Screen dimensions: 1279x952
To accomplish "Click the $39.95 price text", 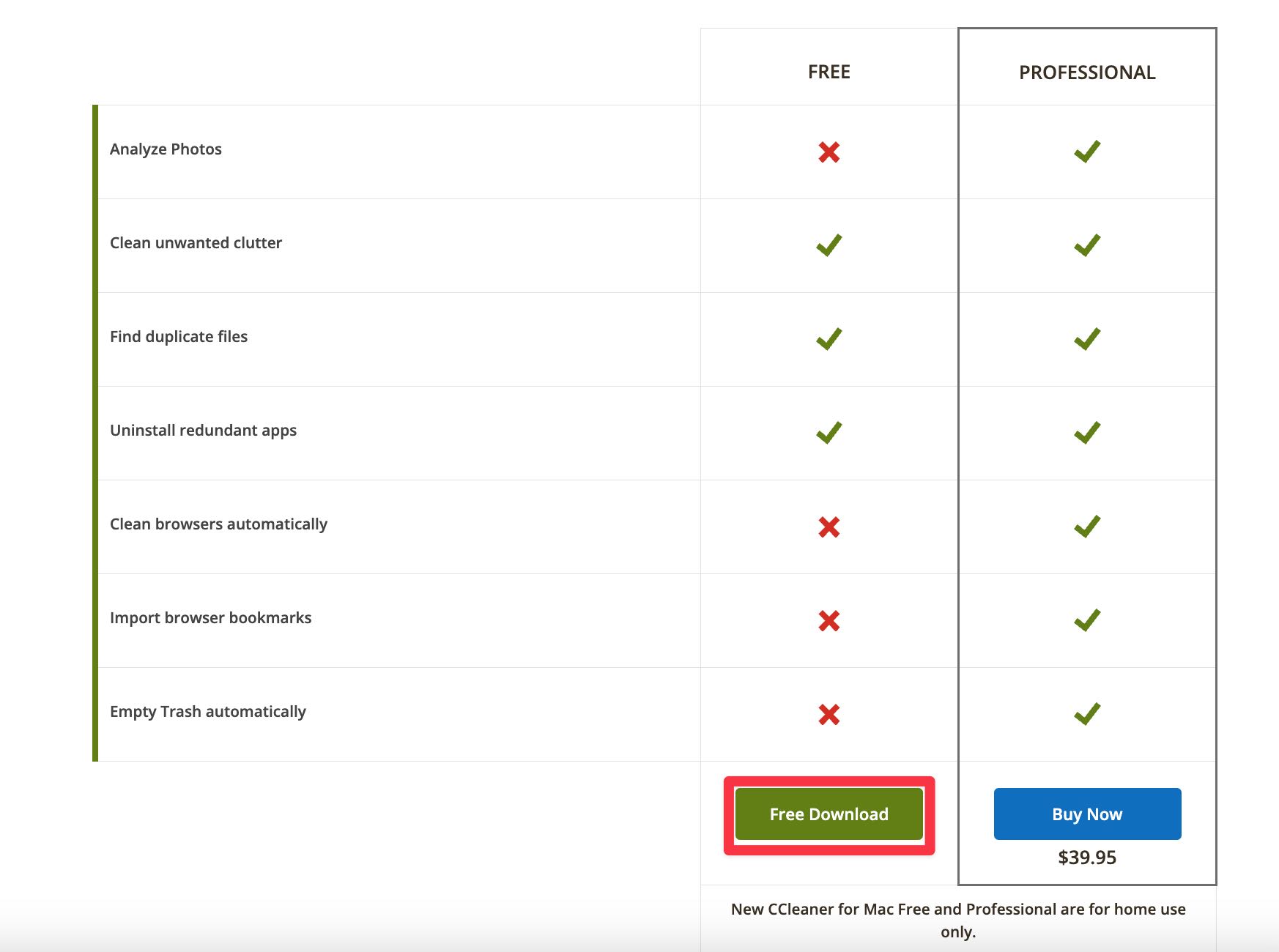I will 1087,858.
